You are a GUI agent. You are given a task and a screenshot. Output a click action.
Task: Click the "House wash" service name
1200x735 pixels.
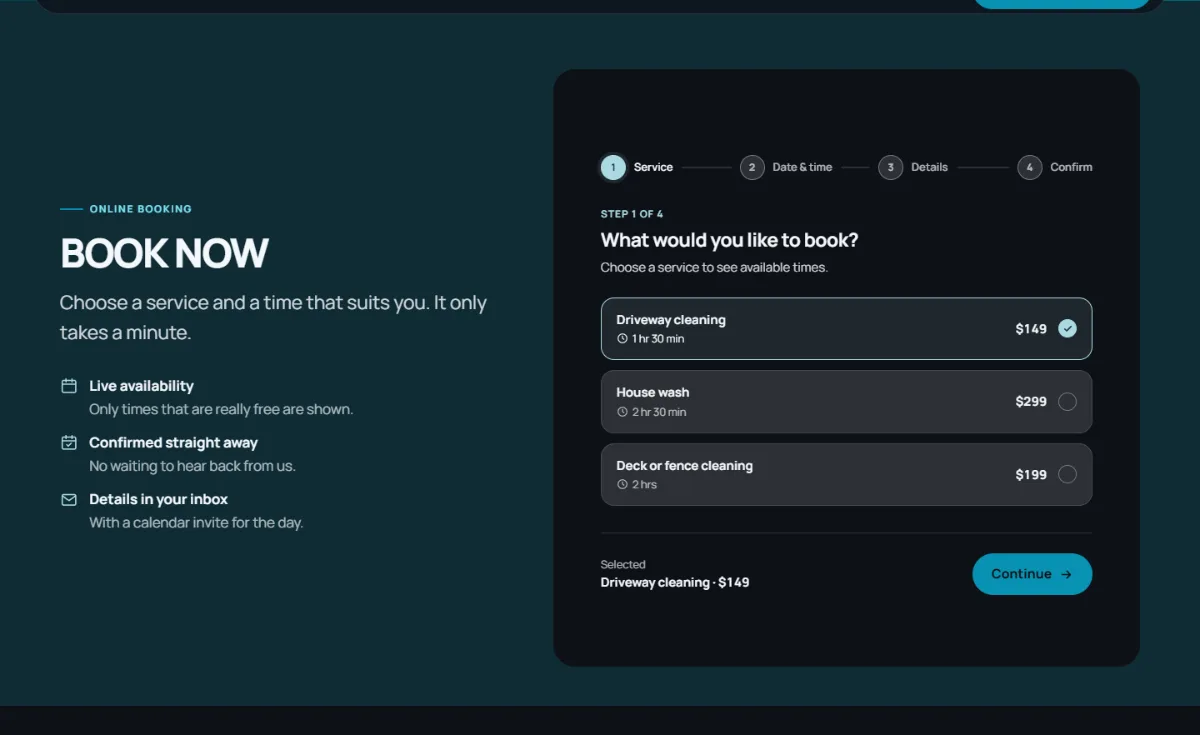click(653, 392)
